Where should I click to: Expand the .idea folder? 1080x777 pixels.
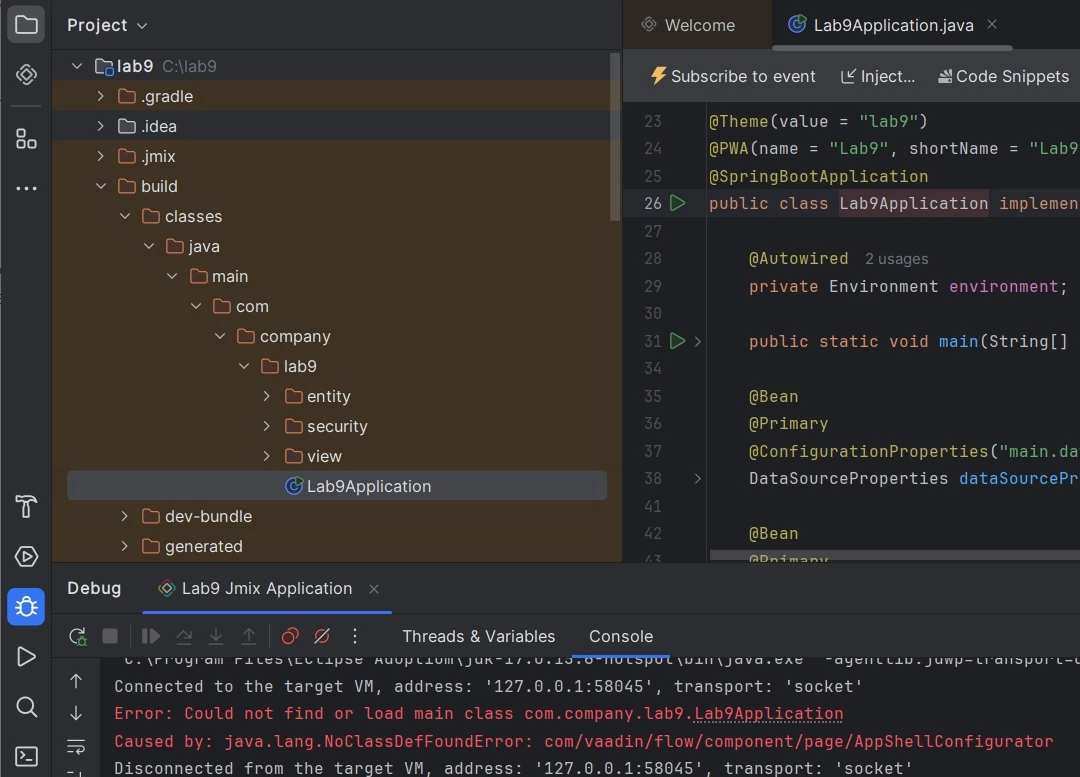101,126
